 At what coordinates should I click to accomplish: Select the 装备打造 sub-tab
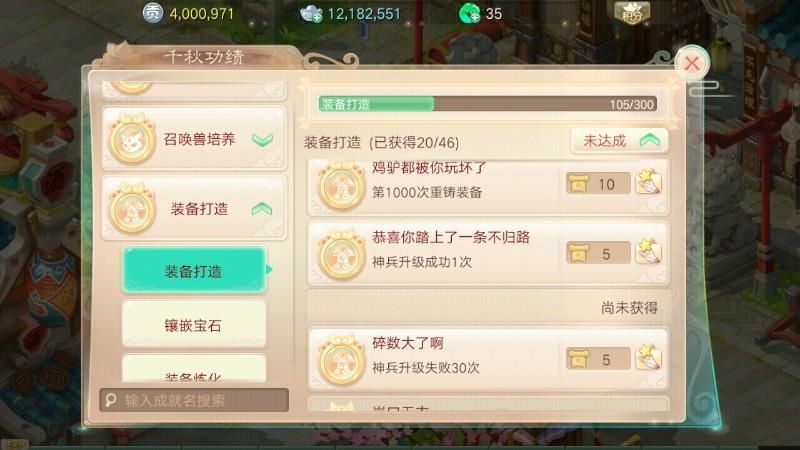194,270
